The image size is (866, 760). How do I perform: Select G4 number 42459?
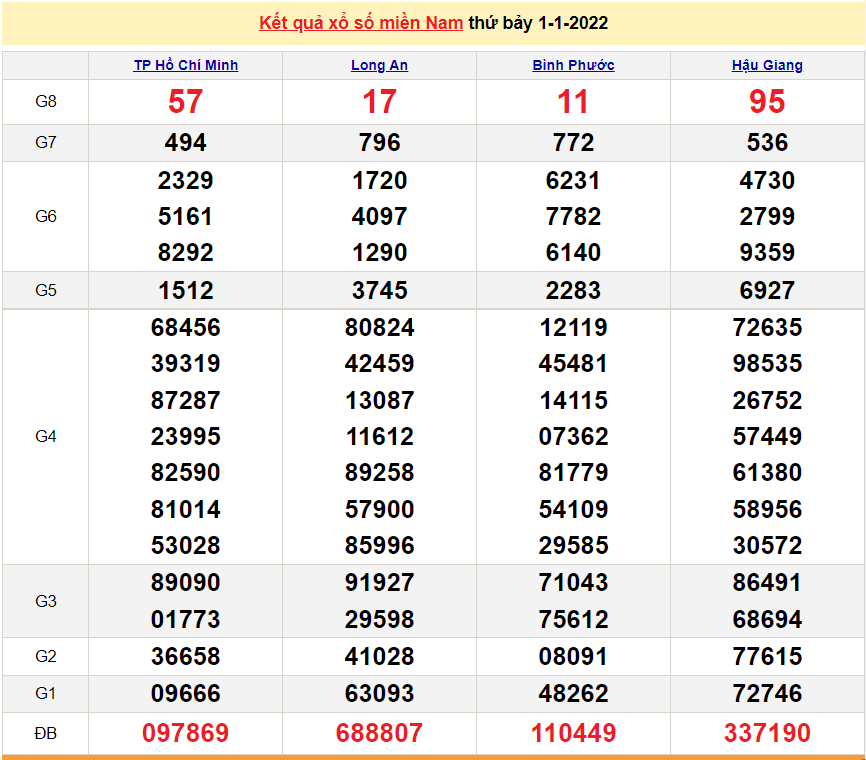pyautogui.click(x=379, y=363)
